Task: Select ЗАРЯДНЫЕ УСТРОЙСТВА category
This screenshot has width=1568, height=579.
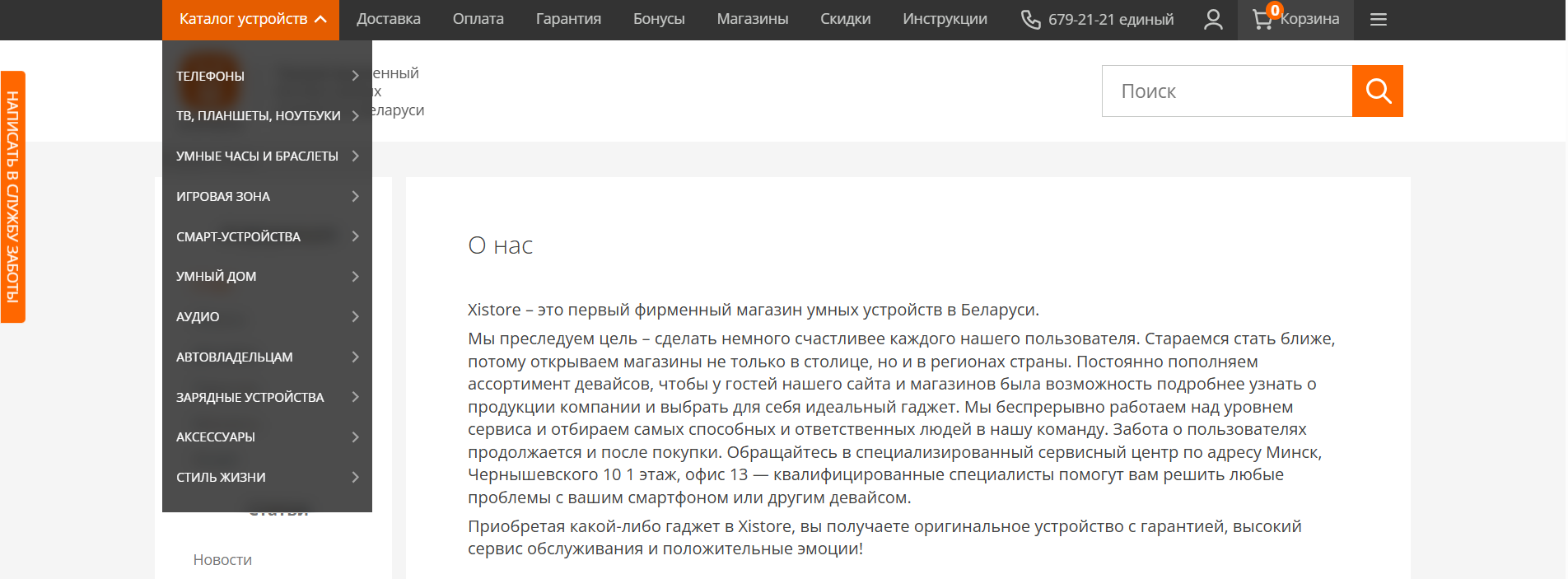Action: coord(250,397)
